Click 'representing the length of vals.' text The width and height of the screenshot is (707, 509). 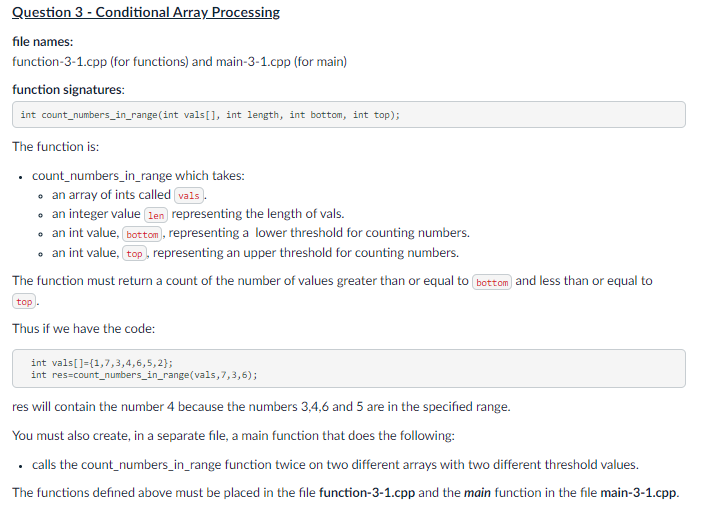click(x=258, y=214)
